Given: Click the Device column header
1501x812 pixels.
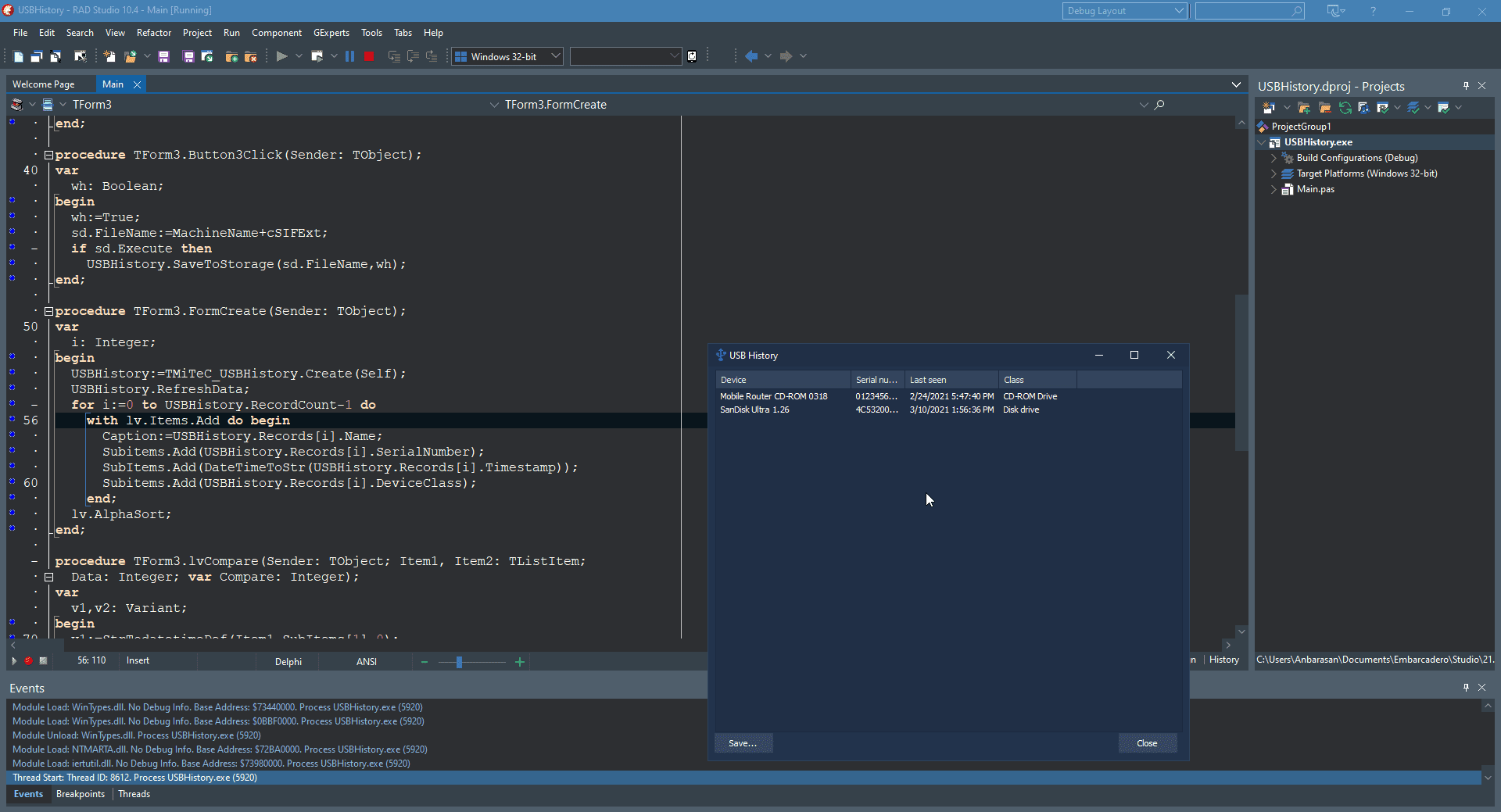Looking at the screenshot, I should click(x=783, y=380).
